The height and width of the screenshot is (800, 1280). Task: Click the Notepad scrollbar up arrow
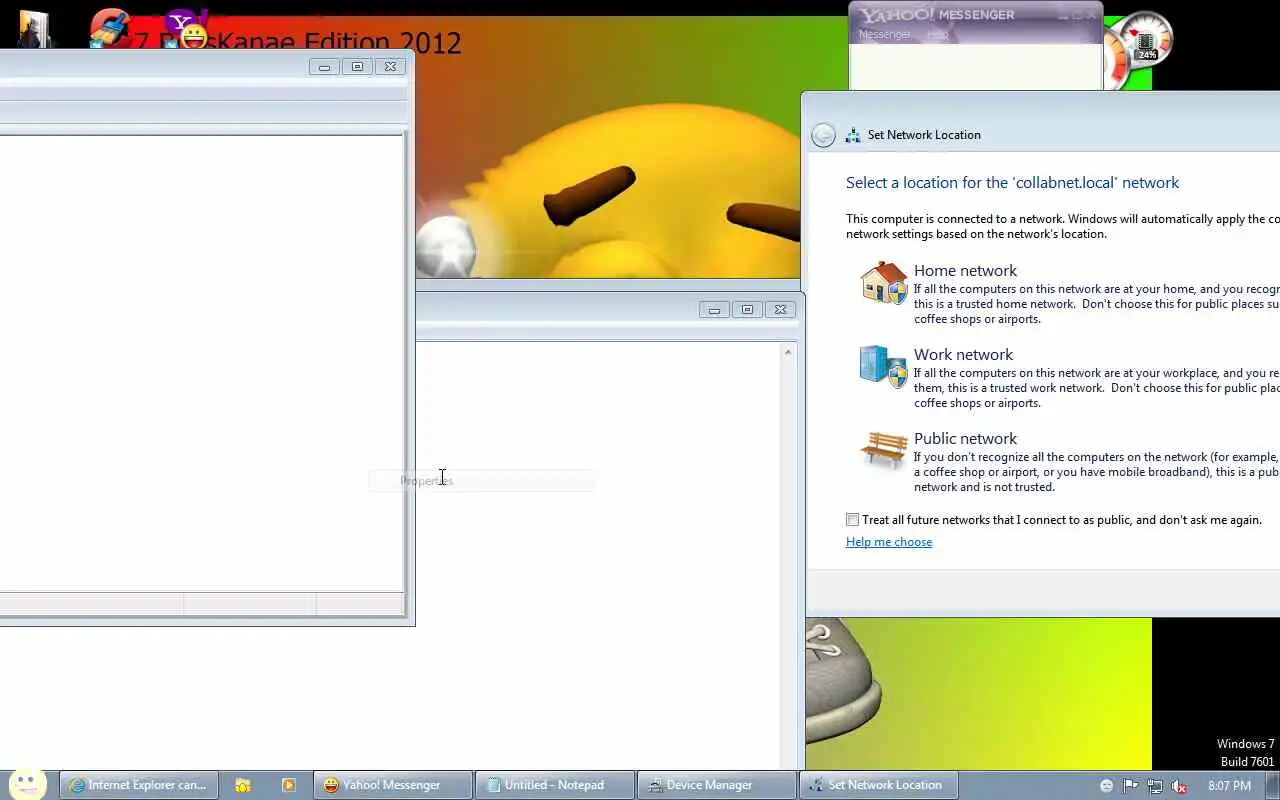click(x=788, y=352)
